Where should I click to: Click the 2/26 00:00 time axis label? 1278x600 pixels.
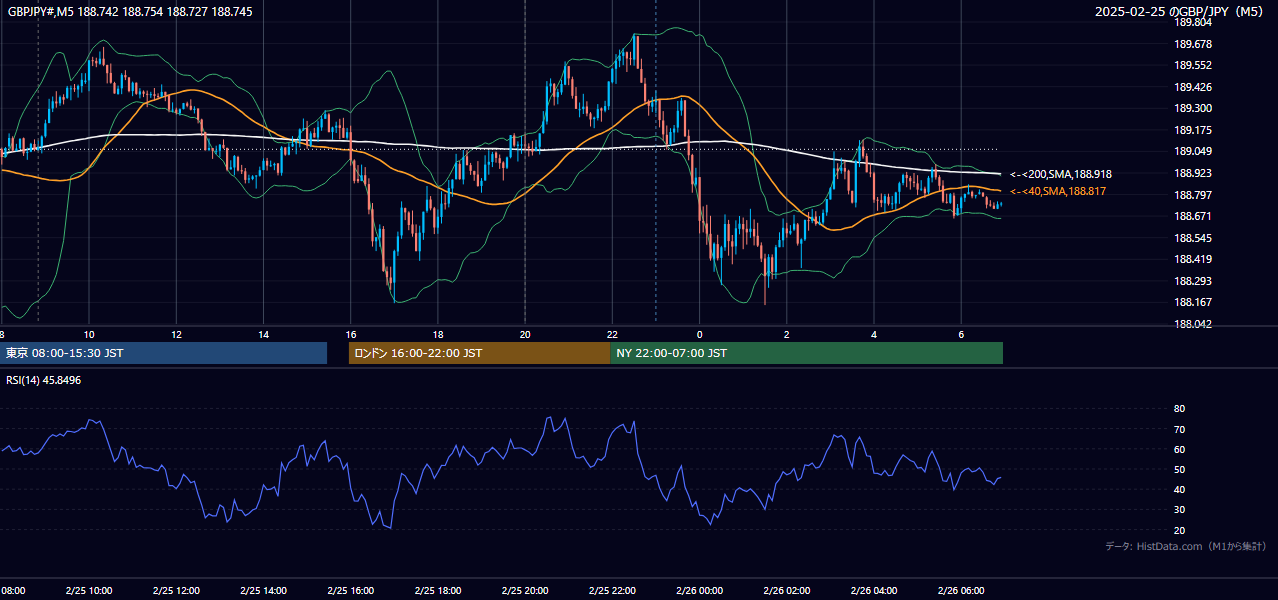(700, 591)
